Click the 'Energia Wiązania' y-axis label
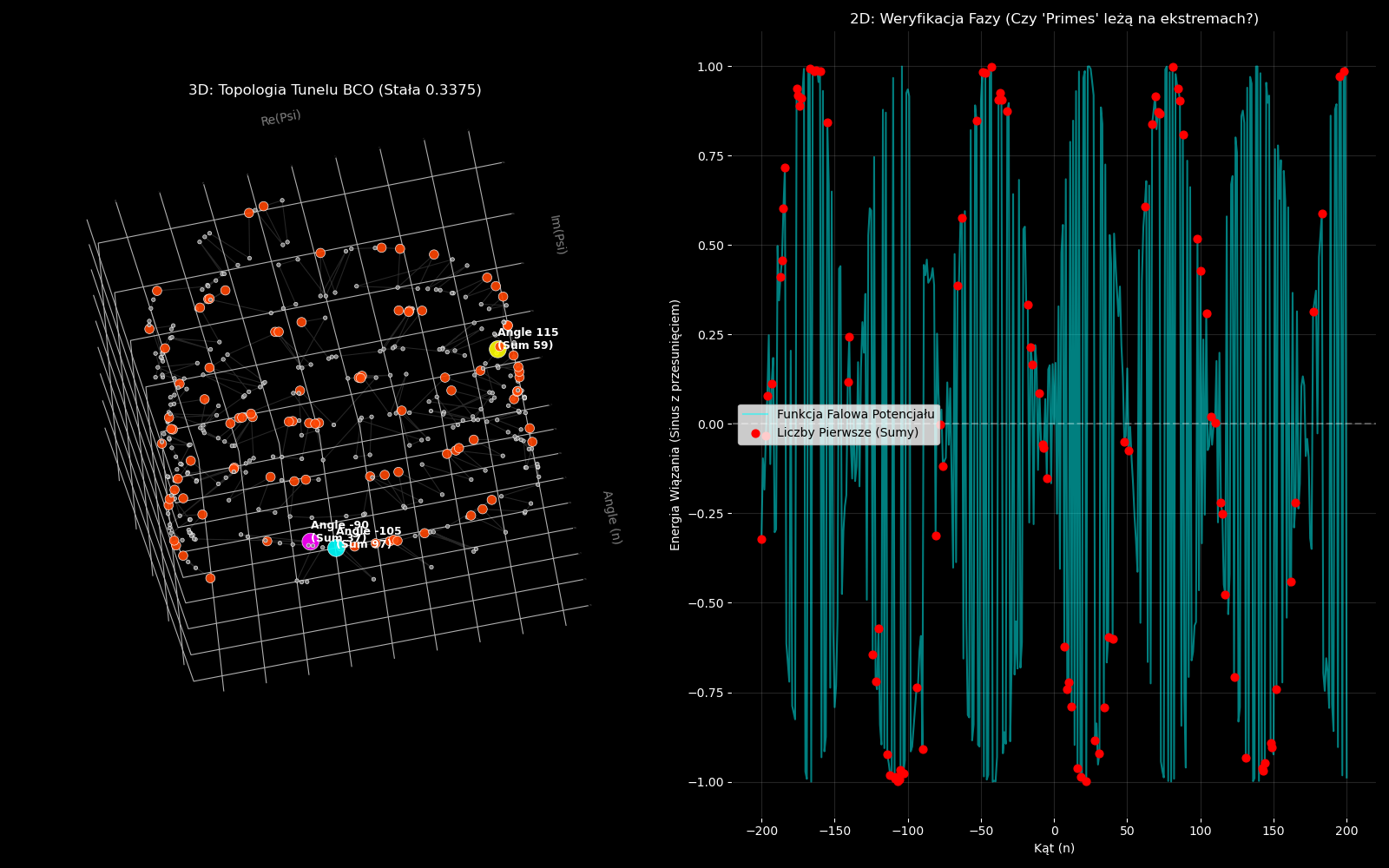This screenshot has width=1389, height=868. coord(675,424)
